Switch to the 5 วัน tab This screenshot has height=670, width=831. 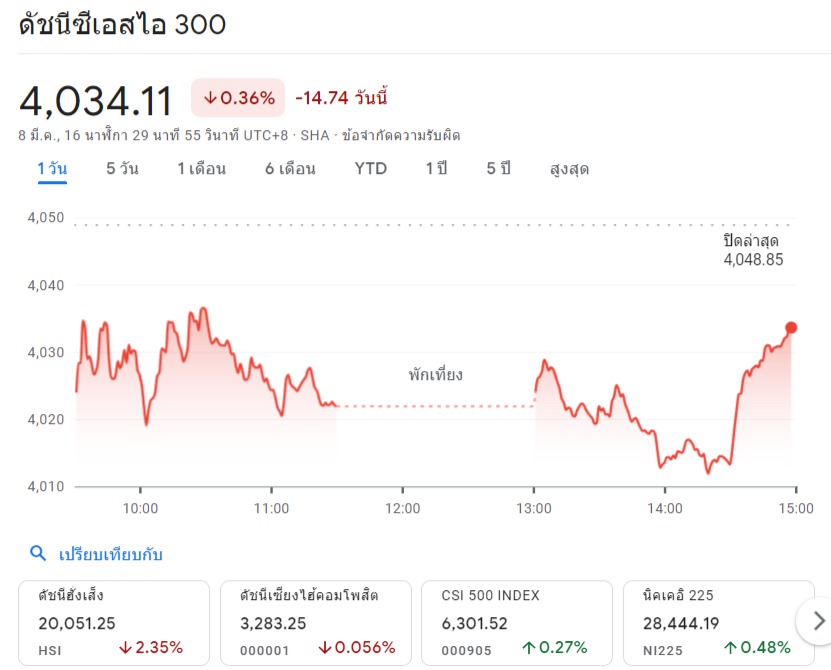tap(122, 169)
